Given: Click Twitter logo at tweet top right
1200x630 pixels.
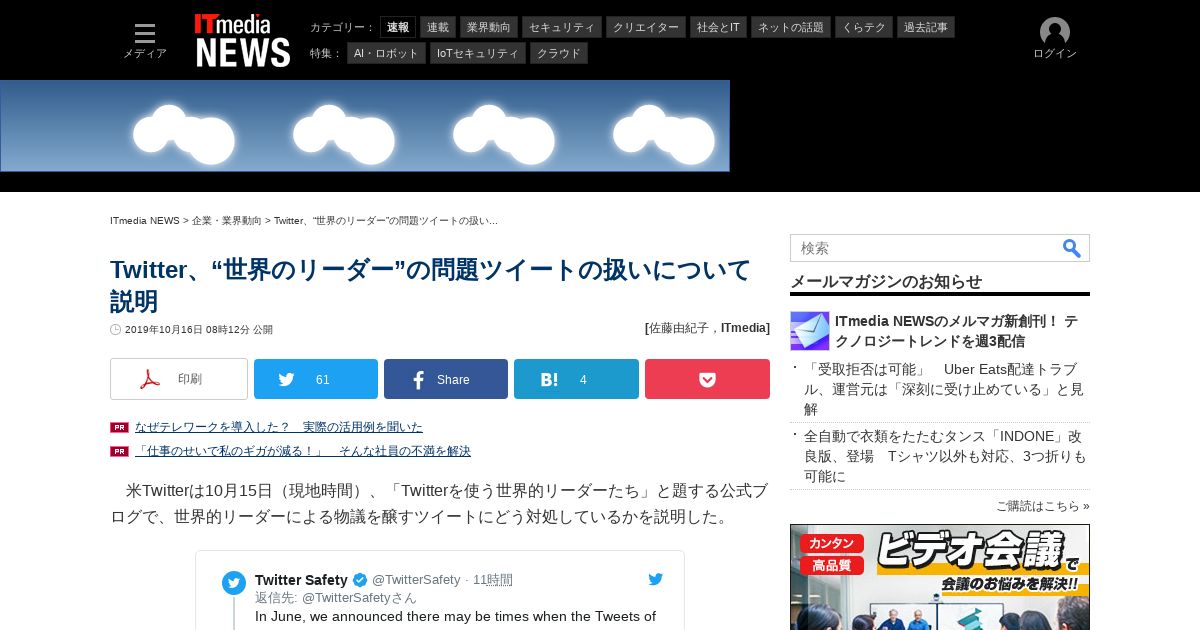Looking at the screenshot, I should 656,579.
